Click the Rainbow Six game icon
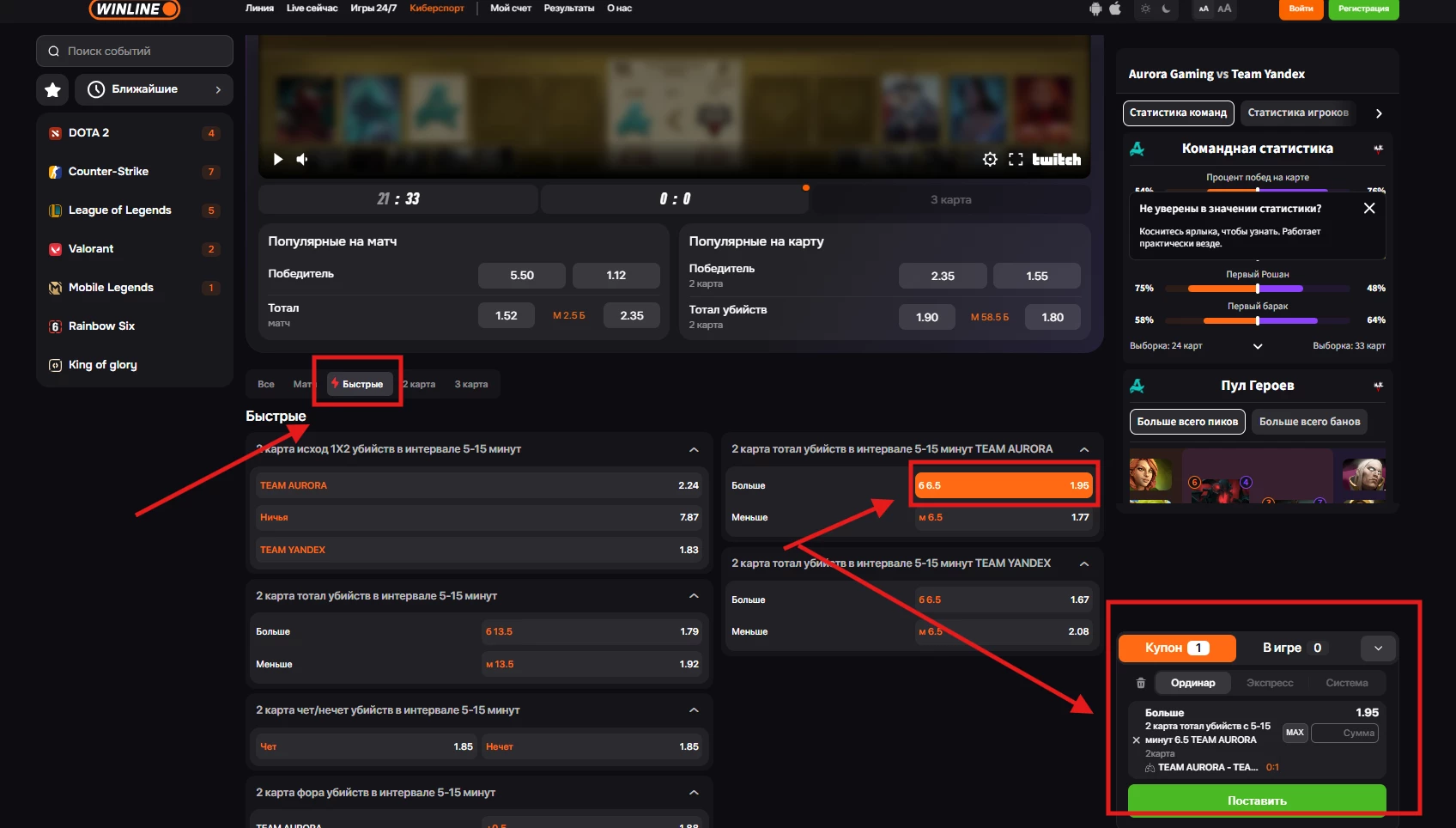Screen dimensions: 1456x828 (55, 326)
